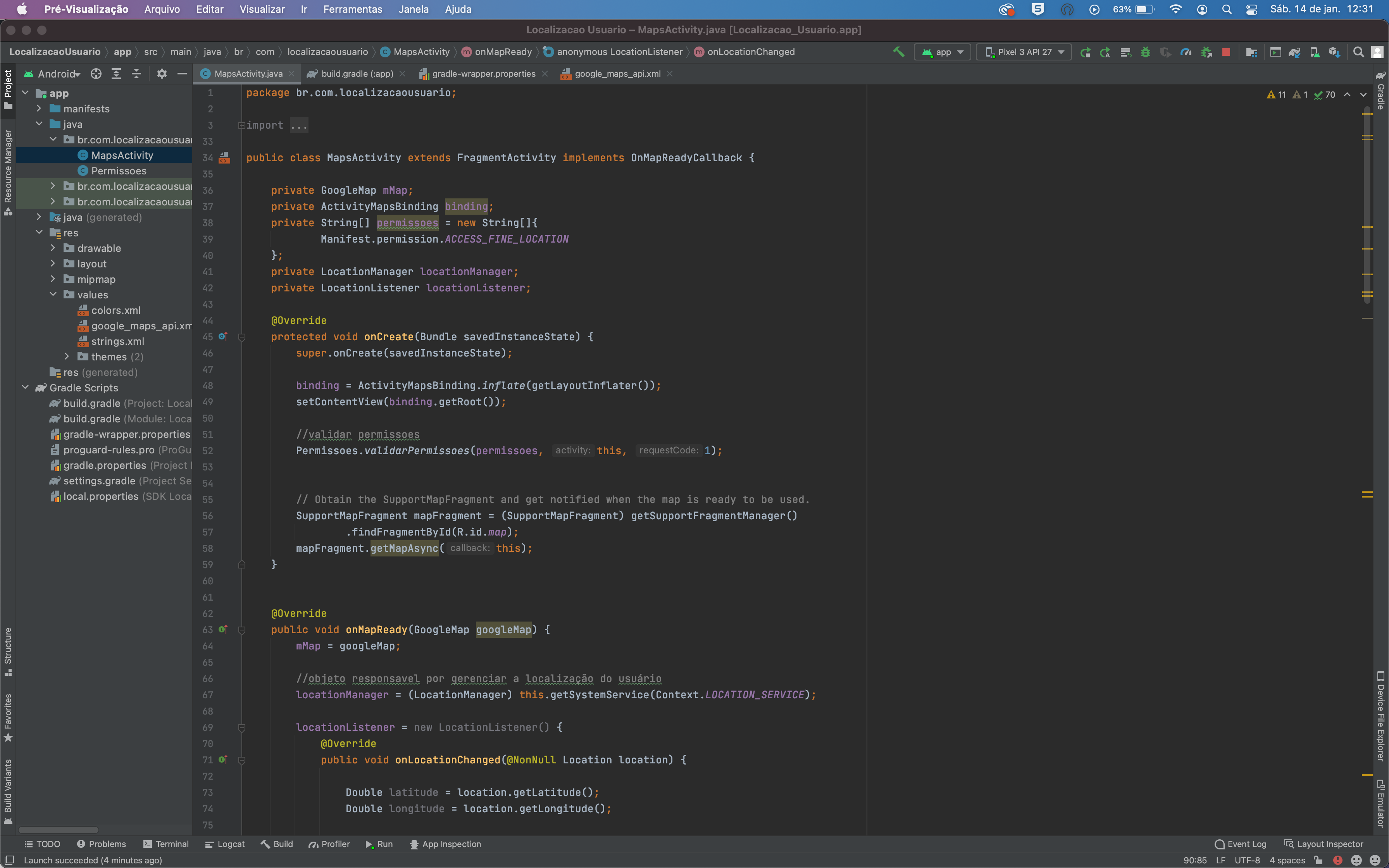Expand the manifests folder
The image size is (1389, 868).
pyautogui.click(x=39, y=108)
